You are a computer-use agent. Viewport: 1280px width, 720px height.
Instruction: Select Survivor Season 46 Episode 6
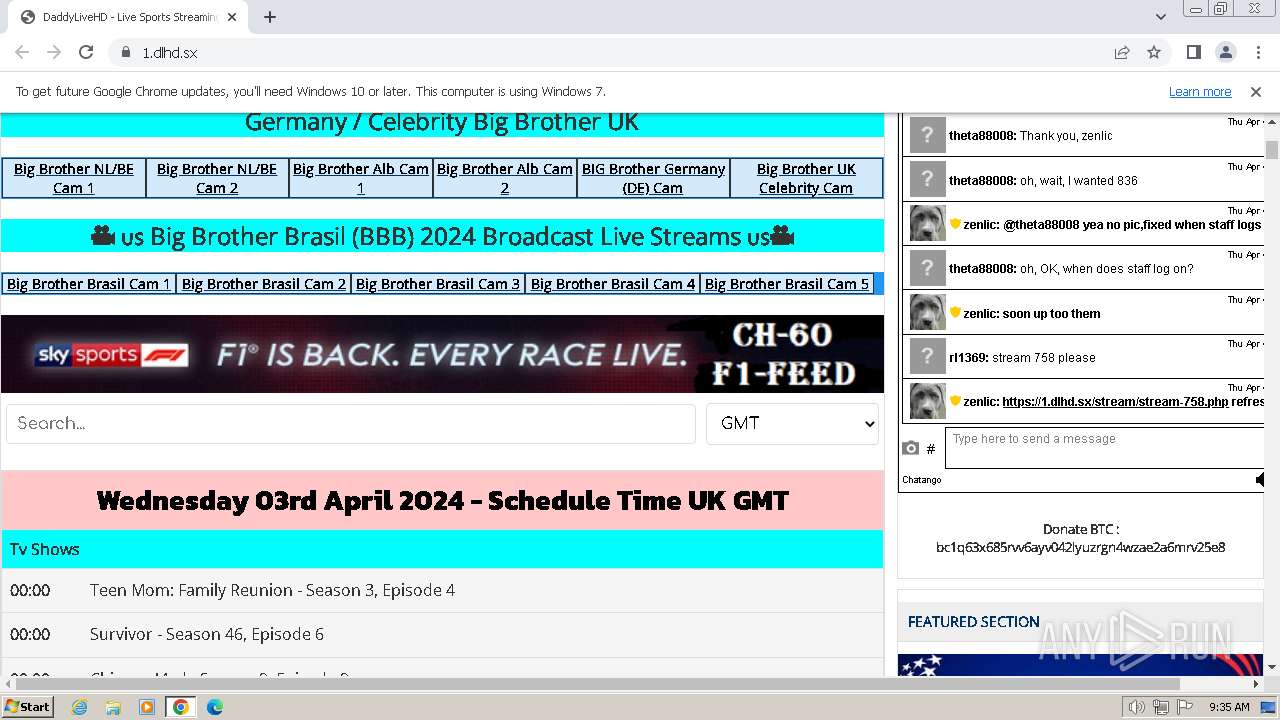[x=442, y=634]
